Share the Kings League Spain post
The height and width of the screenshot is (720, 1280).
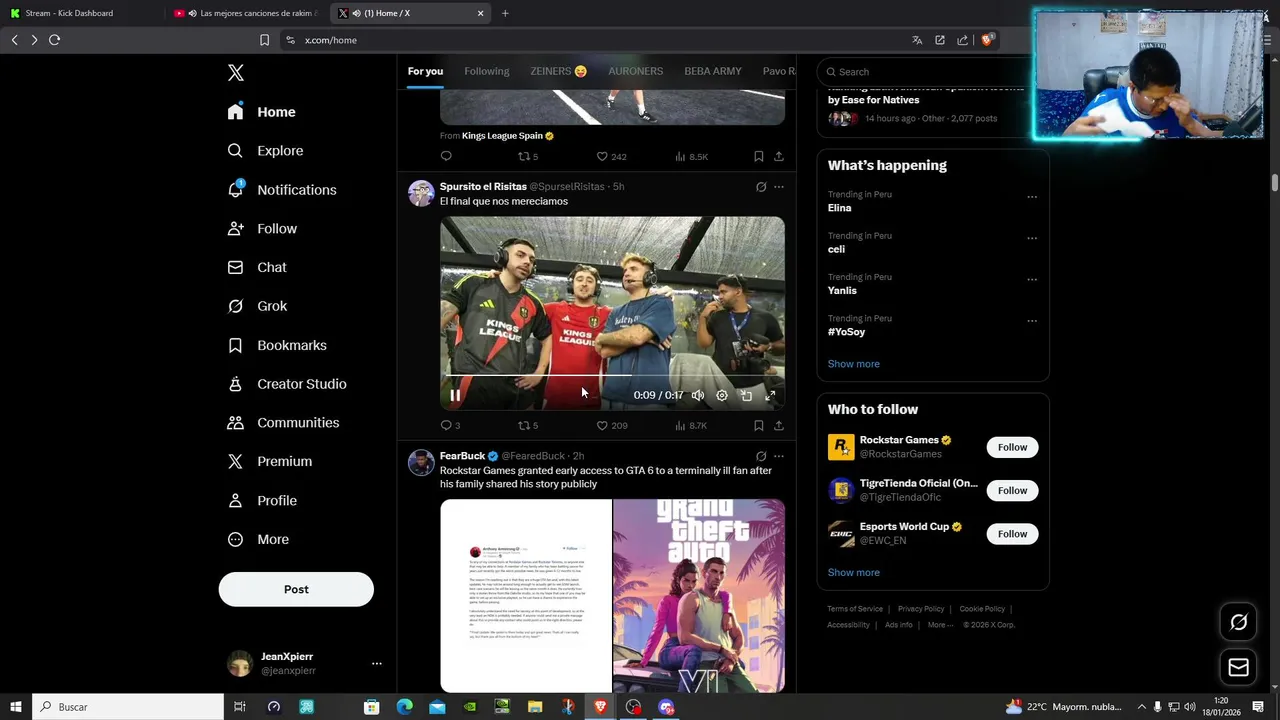click(x=779, y=157)
